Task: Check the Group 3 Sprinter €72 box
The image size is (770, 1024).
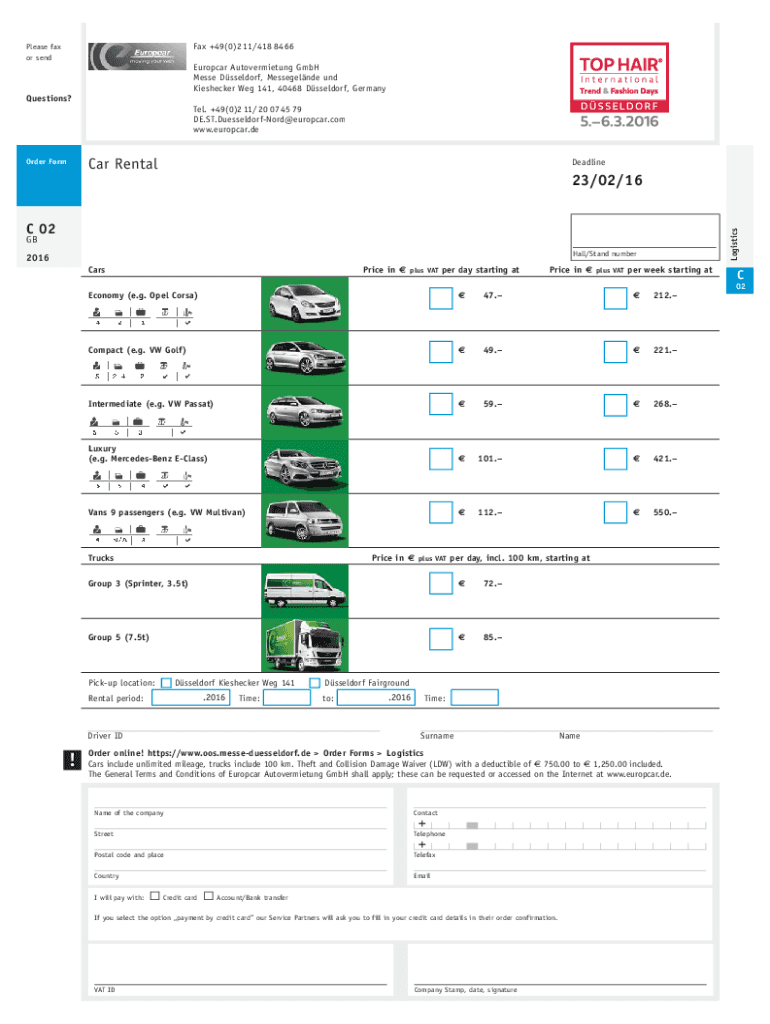Action: [x=441, y=583]
